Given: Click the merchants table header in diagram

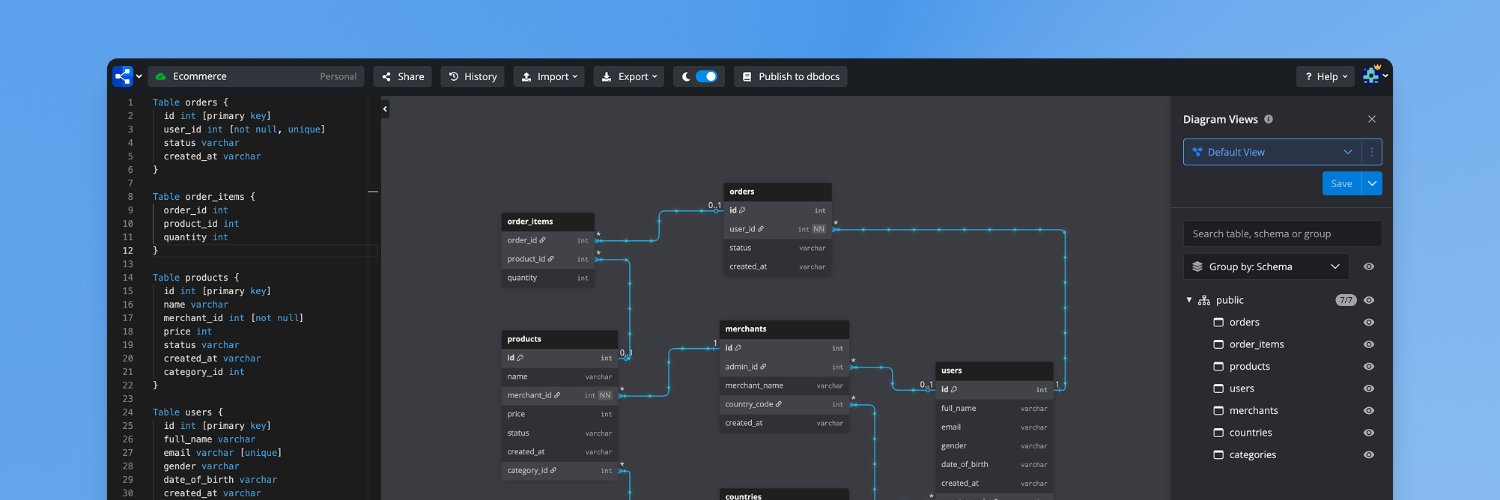Looking at the screenshot, I should pyautogui.click(x=784, y=328).
